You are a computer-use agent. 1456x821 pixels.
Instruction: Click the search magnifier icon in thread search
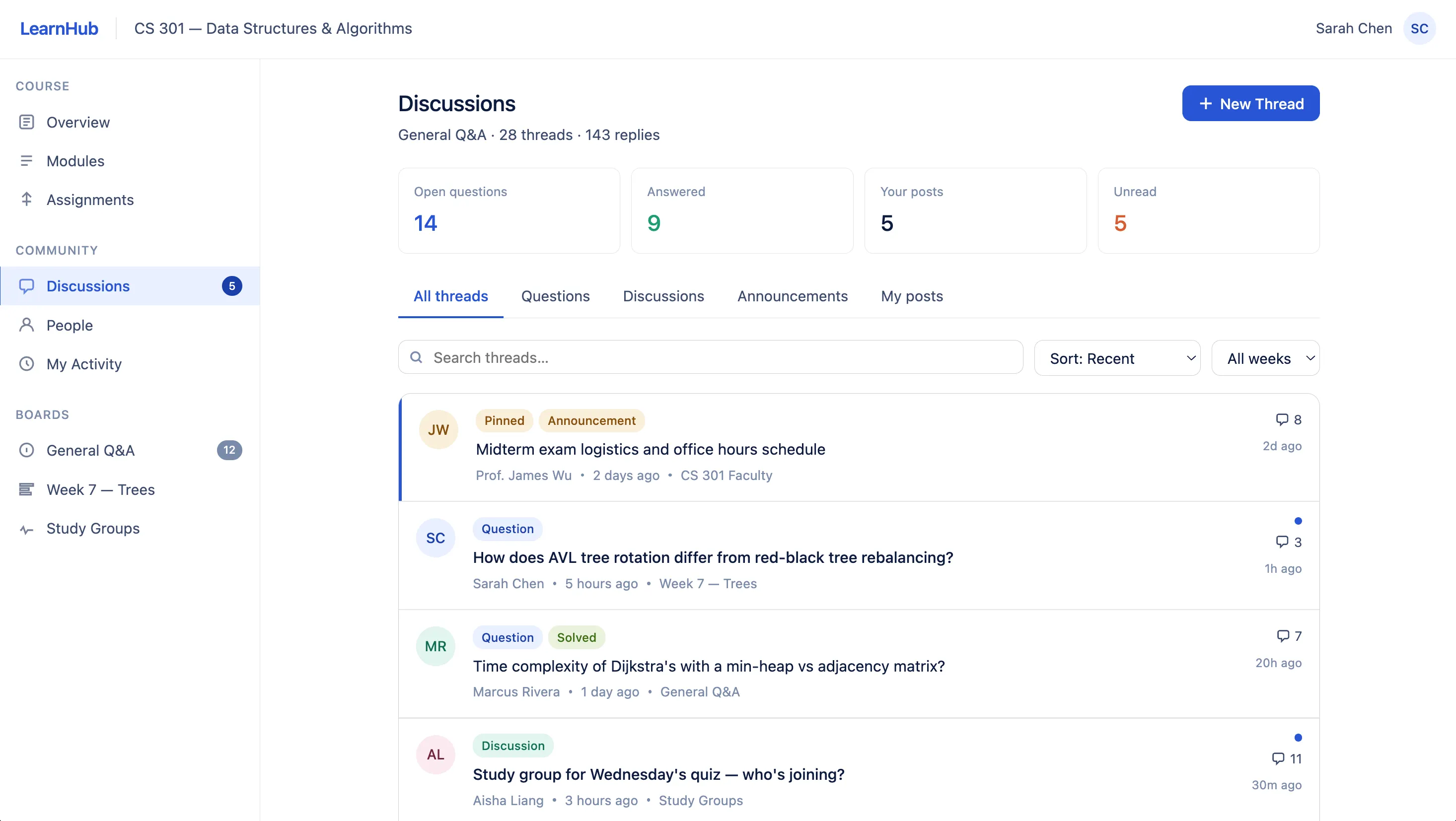coord(416,357)
